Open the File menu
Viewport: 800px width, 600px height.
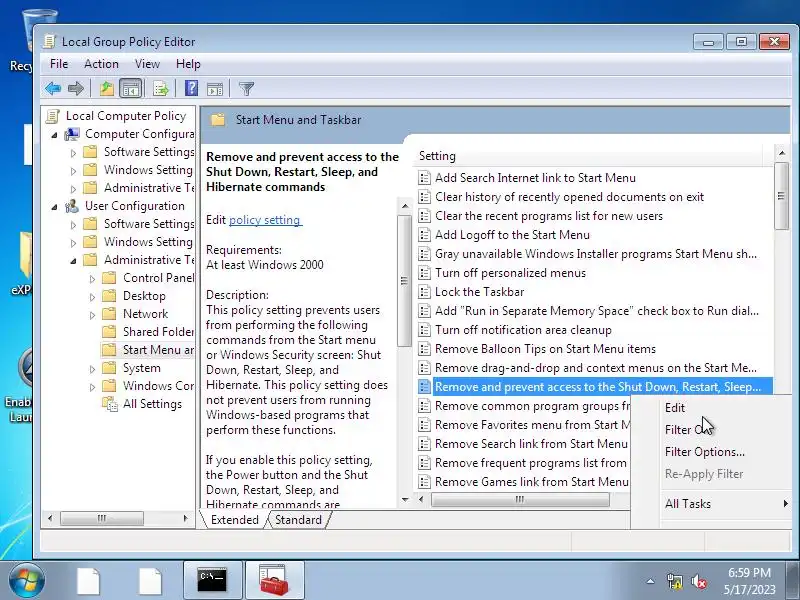tap(59, 64)
